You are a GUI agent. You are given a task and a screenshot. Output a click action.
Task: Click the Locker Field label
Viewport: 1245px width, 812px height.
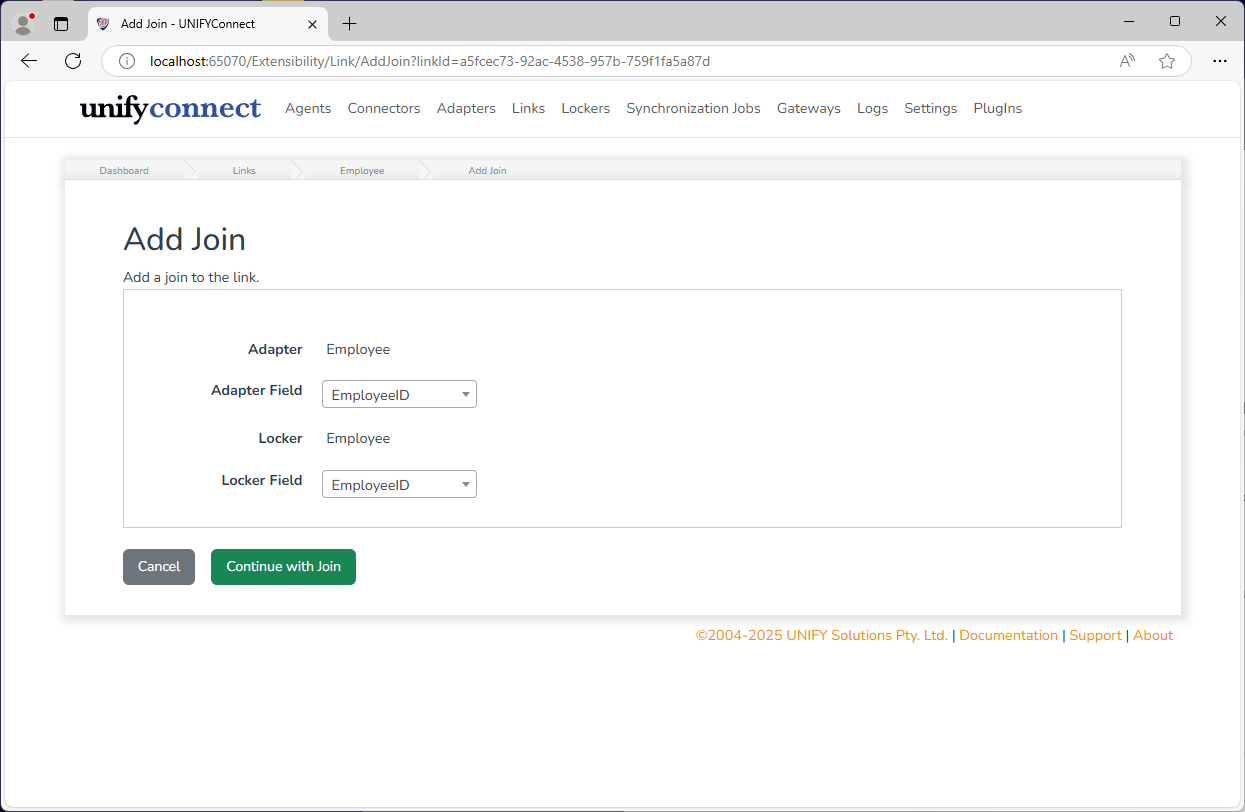(261, 480)
